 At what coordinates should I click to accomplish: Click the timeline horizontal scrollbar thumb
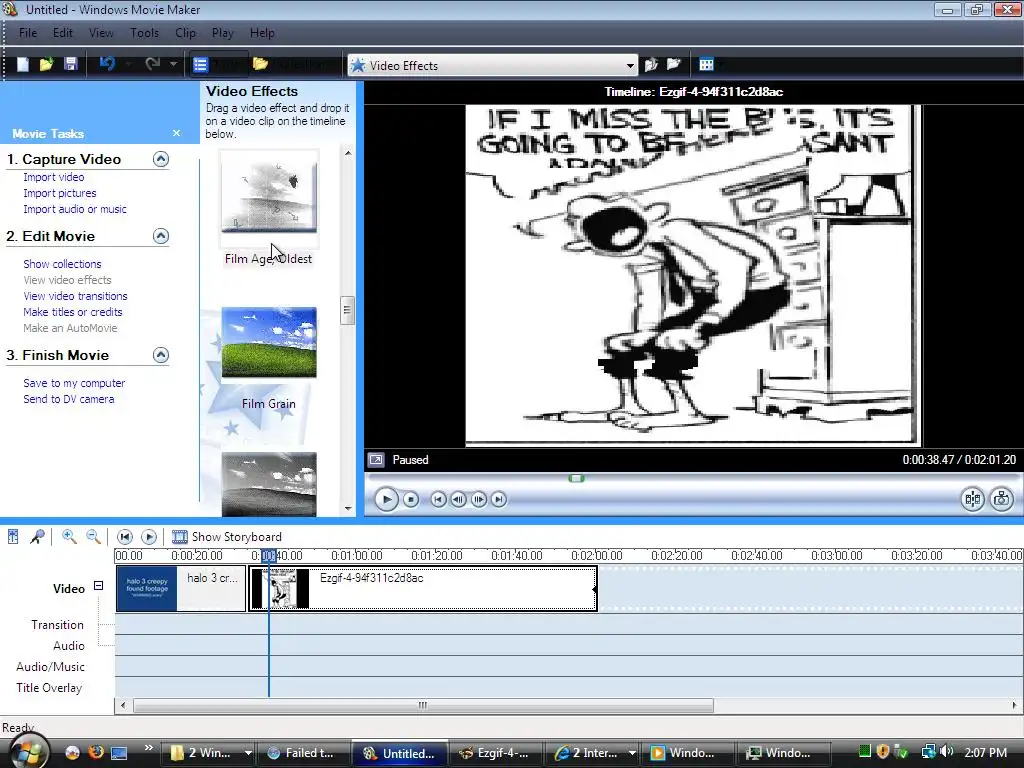pyautogui.click(x=423, y=705)
